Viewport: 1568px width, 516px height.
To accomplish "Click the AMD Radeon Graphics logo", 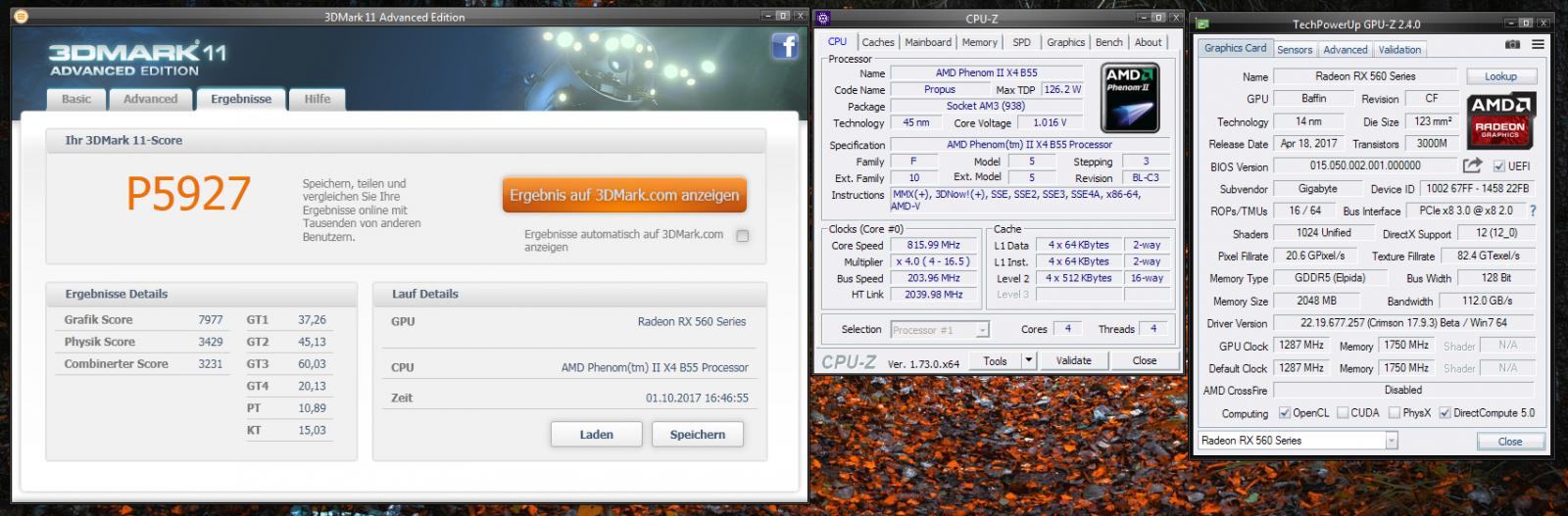I will pyautogui.click(x=1500, y=119).
